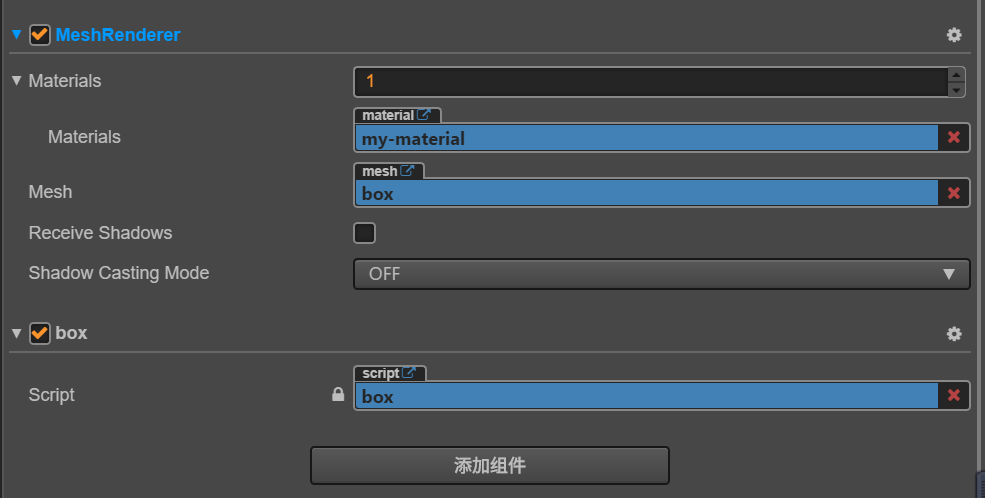Click the Materials count input field

tap(651, 82)
